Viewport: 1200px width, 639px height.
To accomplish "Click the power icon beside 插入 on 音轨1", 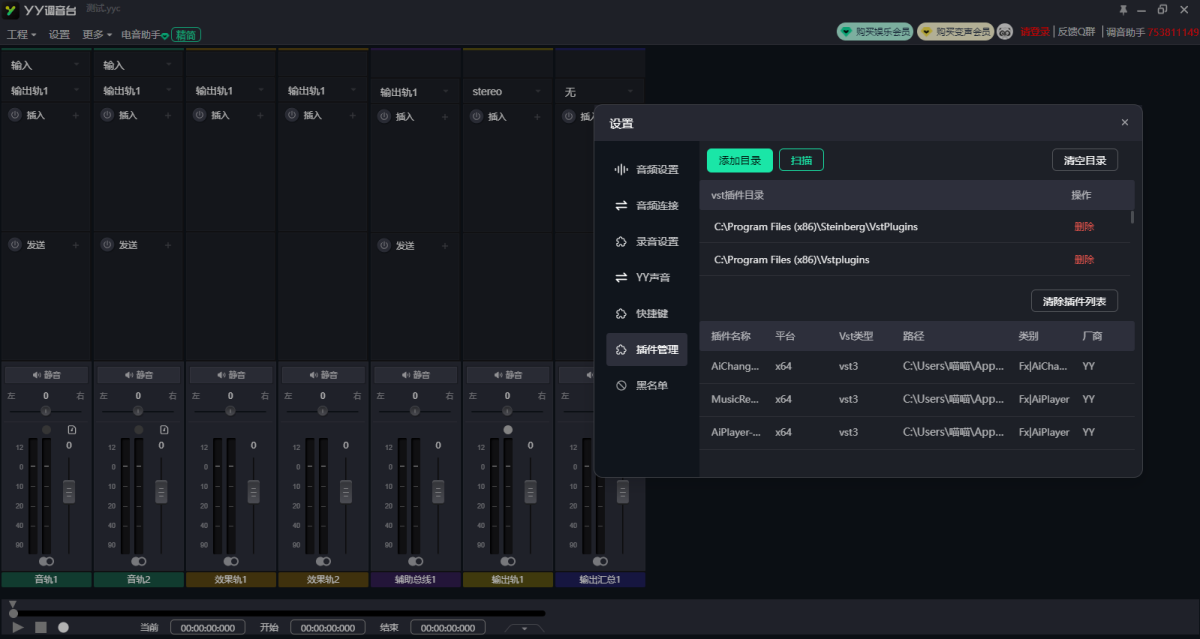I will point(15,115).
